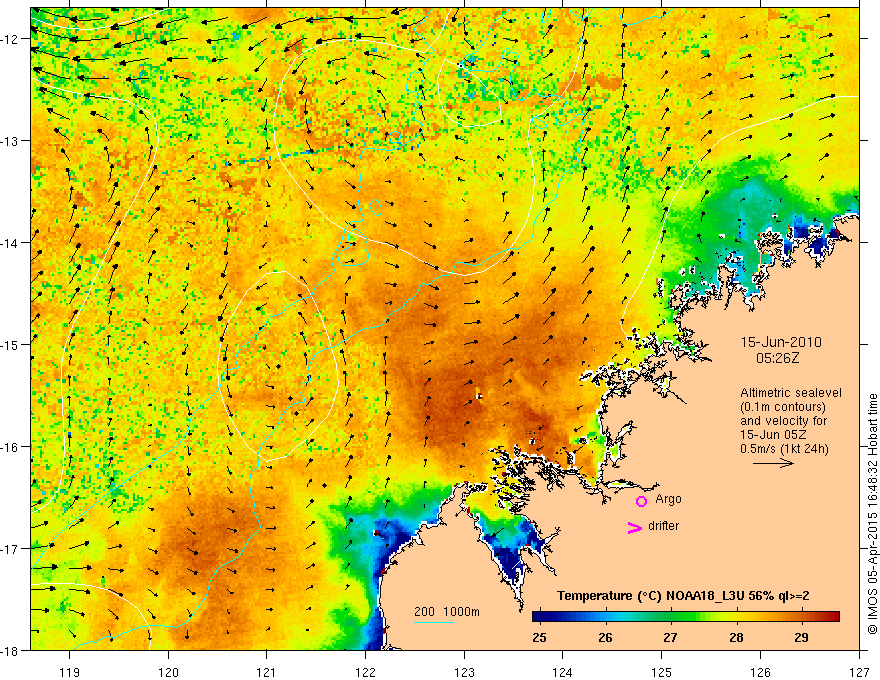Click the "Argo" legend label
Image resolution: width=880 pixels, height=680 pixels.
[x=668, y=499]
